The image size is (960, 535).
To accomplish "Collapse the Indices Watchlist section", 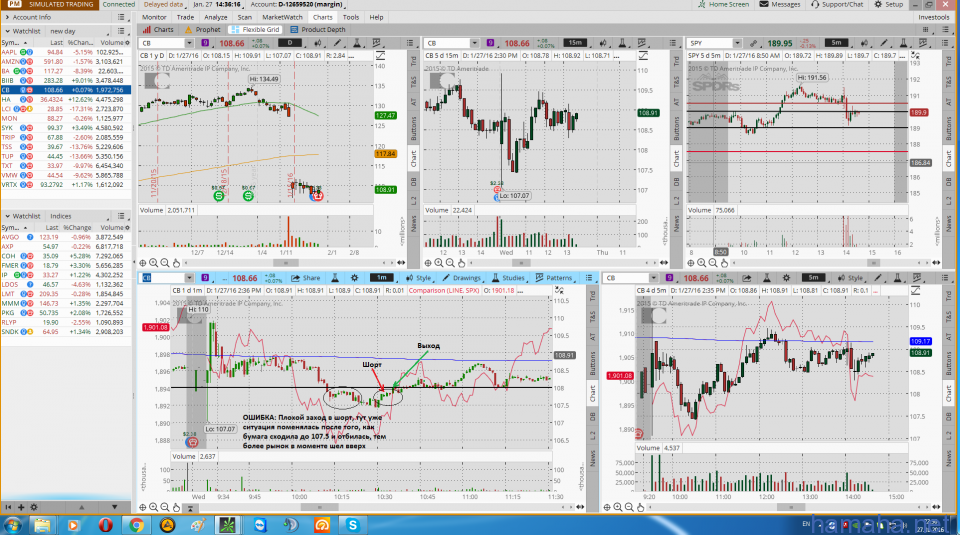I will tap(7, 216).
